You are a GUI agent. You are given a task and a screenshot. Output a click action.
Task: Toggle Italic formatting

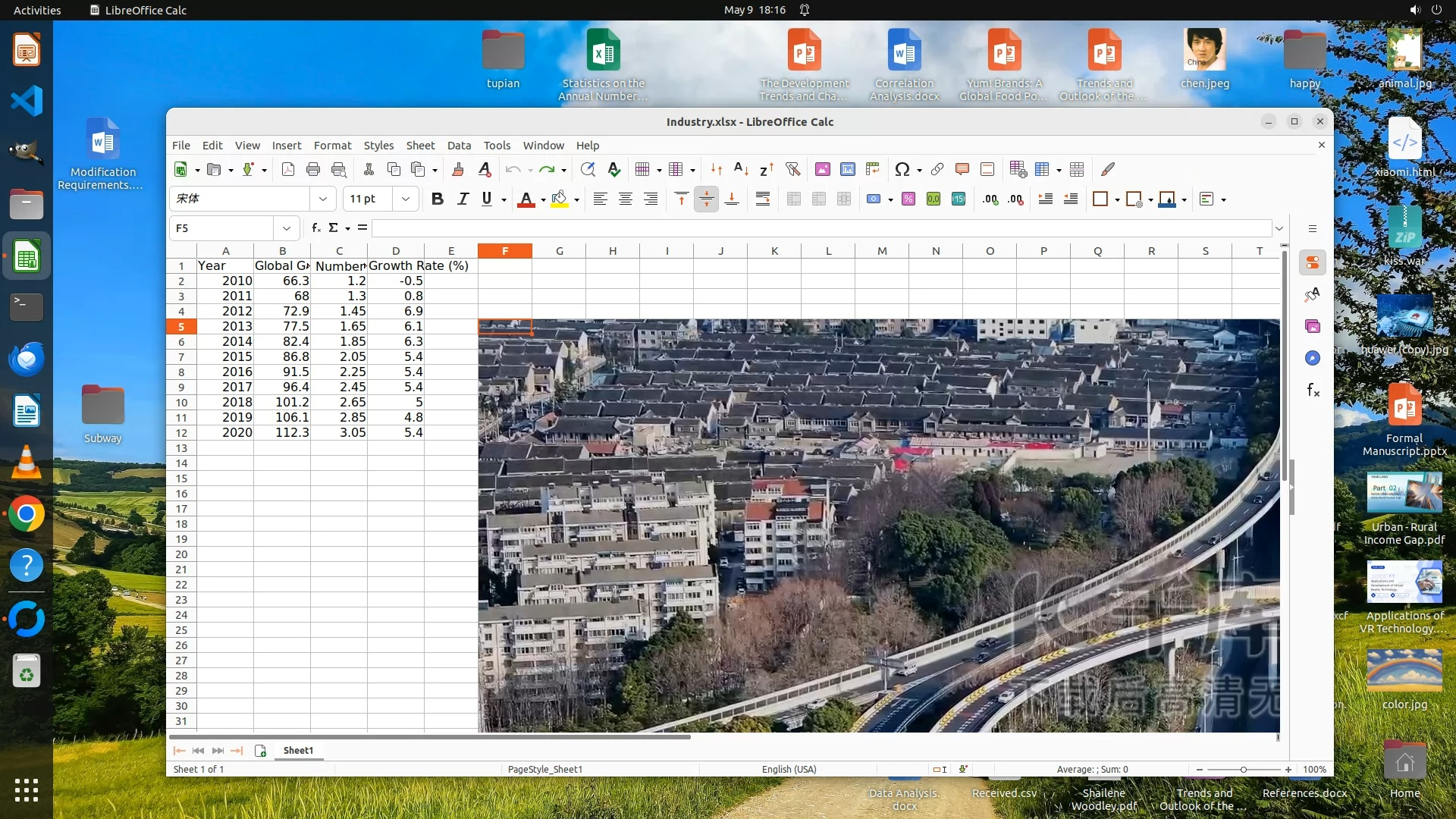463,199
